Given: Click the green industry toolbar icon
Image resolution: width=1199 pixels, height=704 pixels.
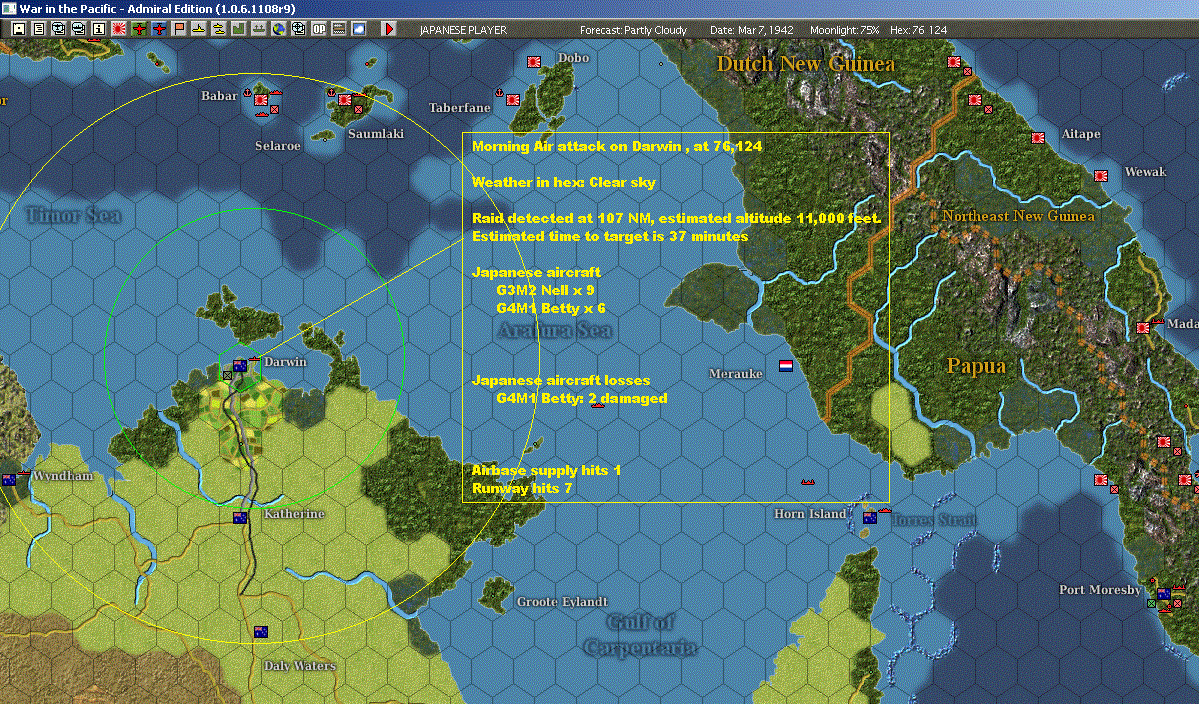Looking at the screenshot, I should [239, 29].
